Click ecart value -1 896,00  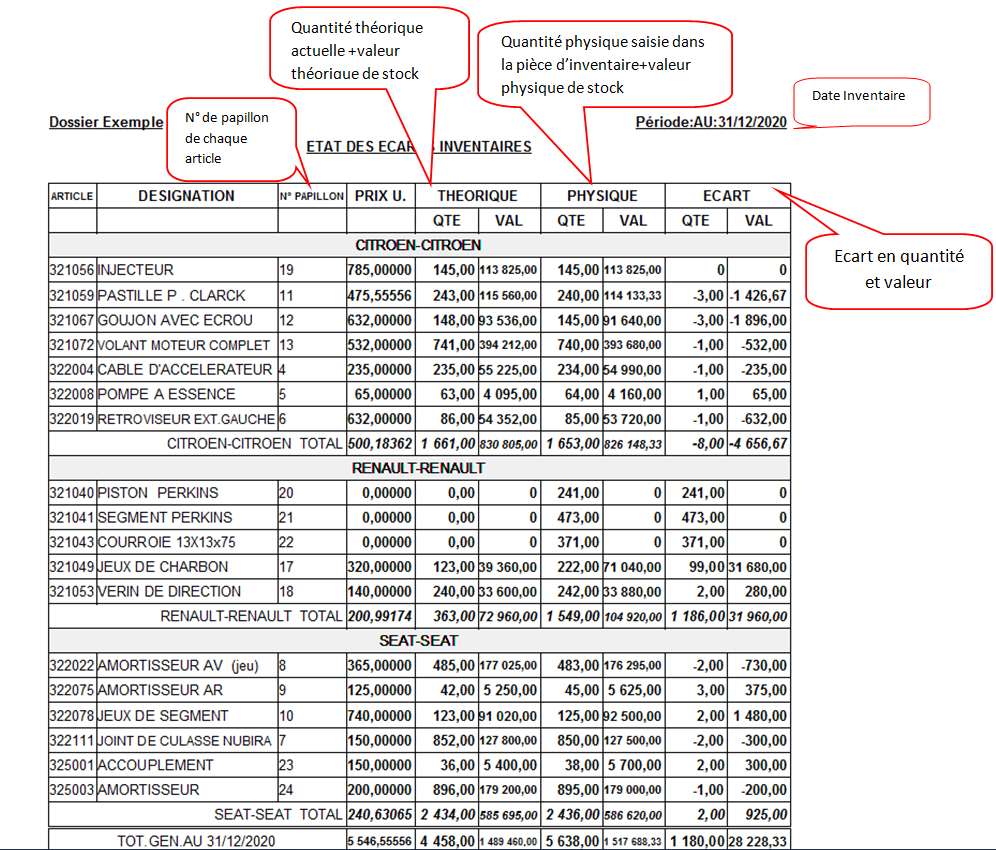click(x=758, y=320)
